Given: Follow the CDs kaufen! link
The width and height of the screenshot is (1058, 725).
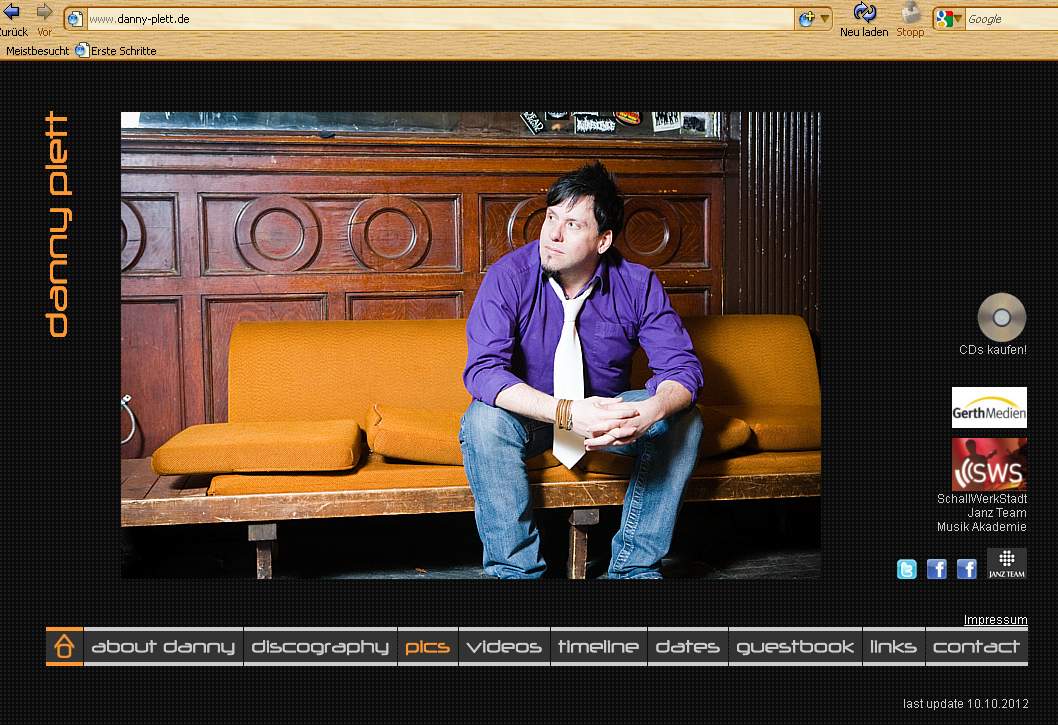Looking at the screenshot, I should coord(993,350).
